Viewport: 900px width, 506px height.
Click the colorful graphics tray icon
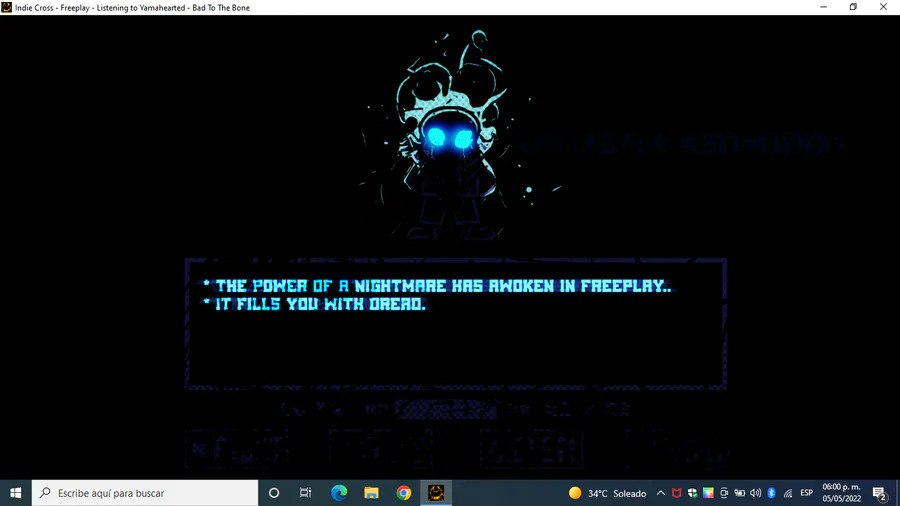coord(708,493)
